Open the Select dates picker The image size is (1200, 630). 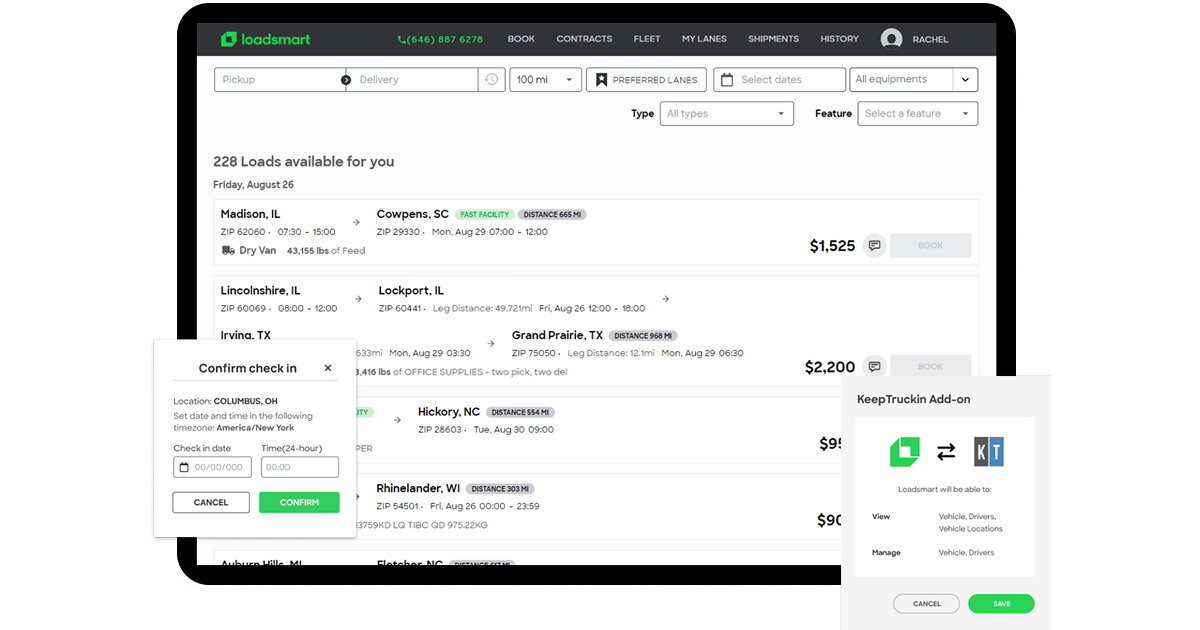coord(779,80)
